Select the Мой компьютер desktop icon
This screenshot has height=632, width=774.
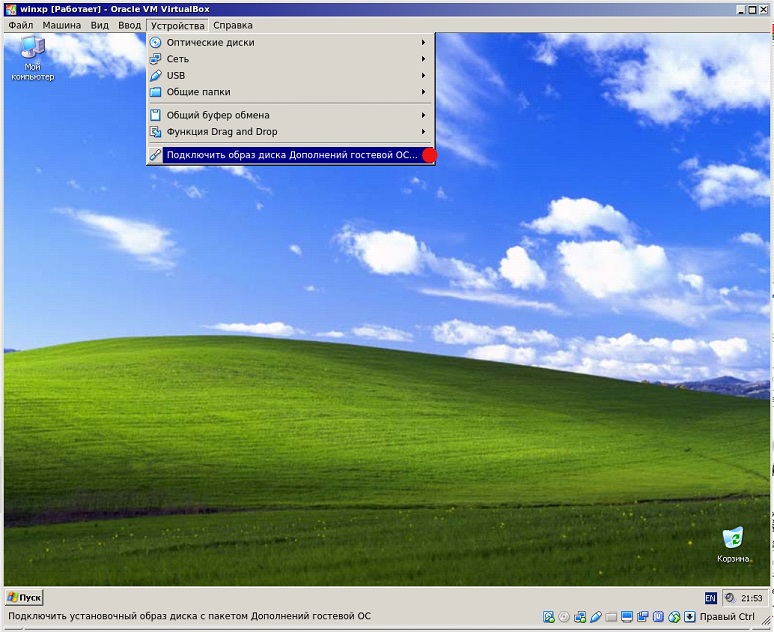32,48
